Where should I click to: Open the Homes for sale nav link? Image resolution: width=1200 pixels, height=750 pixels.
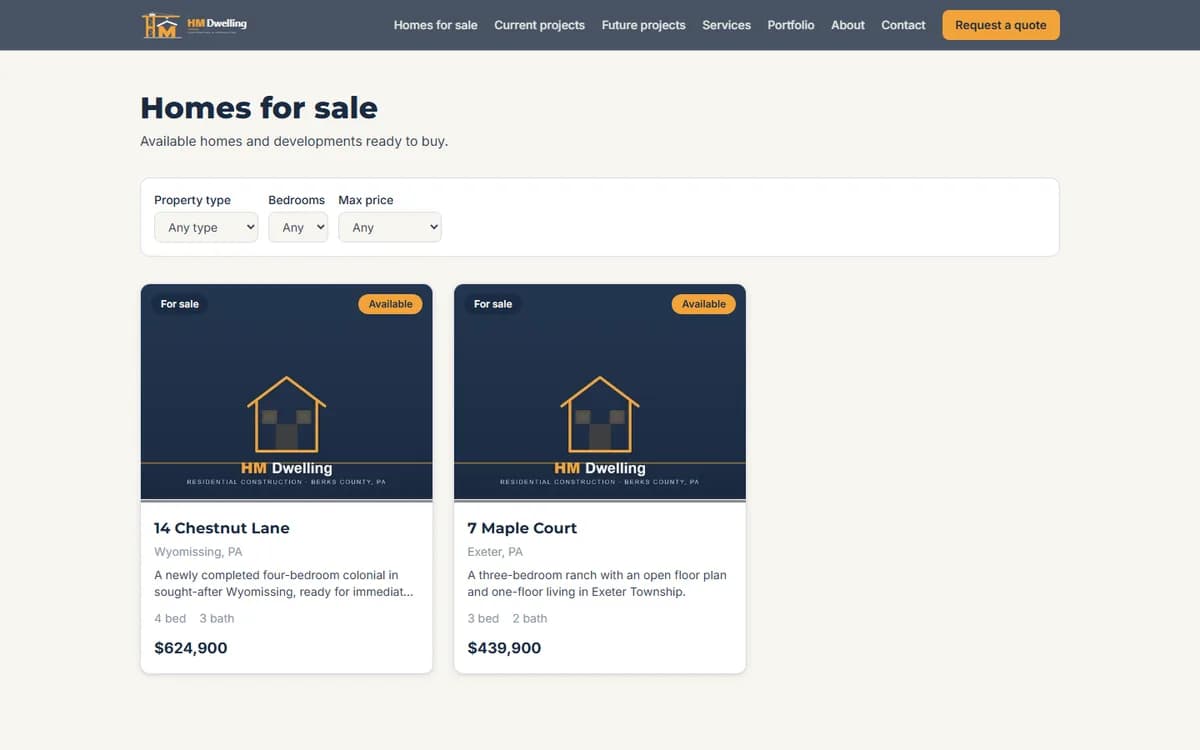tap(435, 25)
